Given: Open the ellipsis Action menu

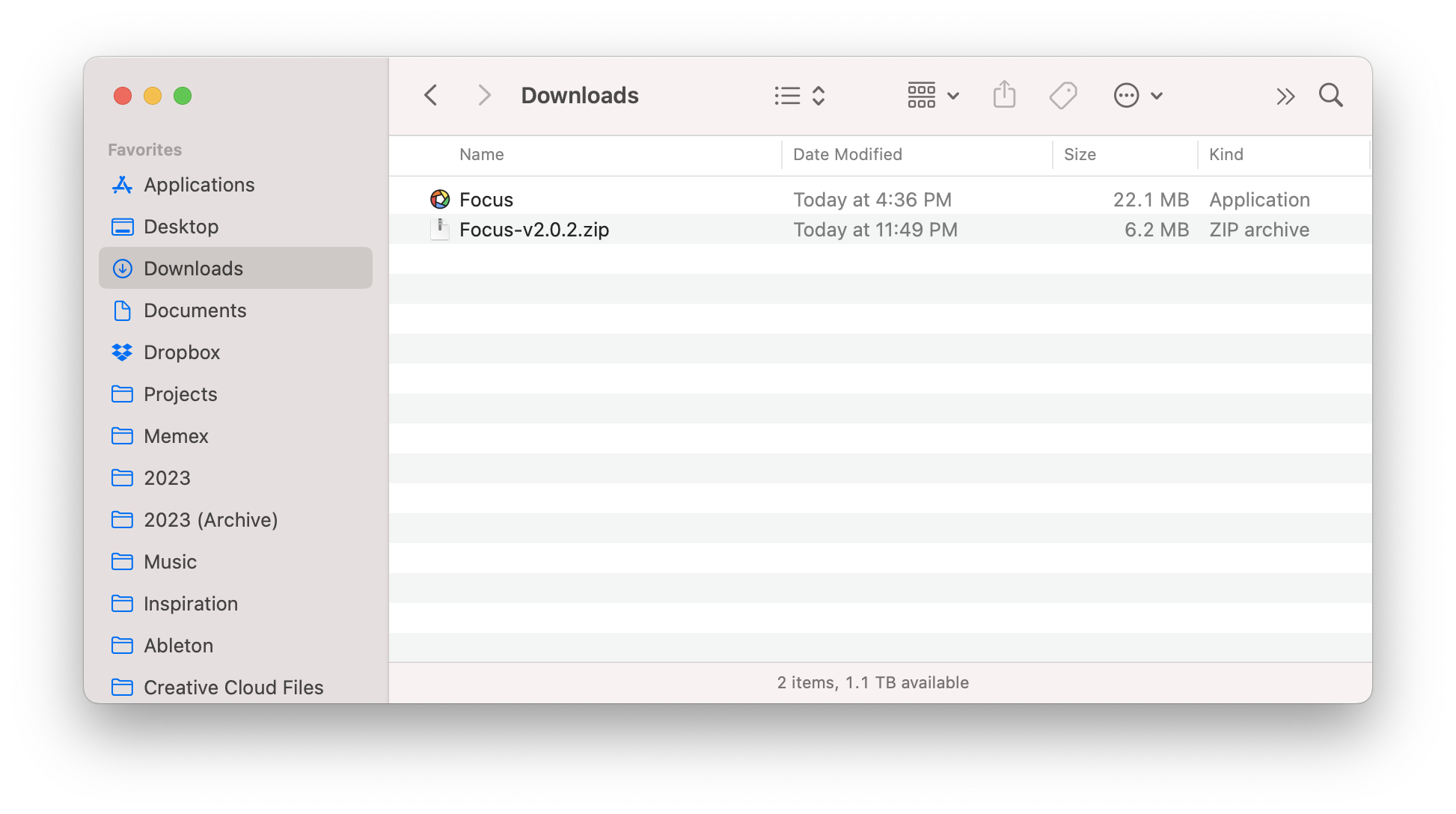Looking at the screenshot, I should pyautogui.click(x=1137, y=96).
